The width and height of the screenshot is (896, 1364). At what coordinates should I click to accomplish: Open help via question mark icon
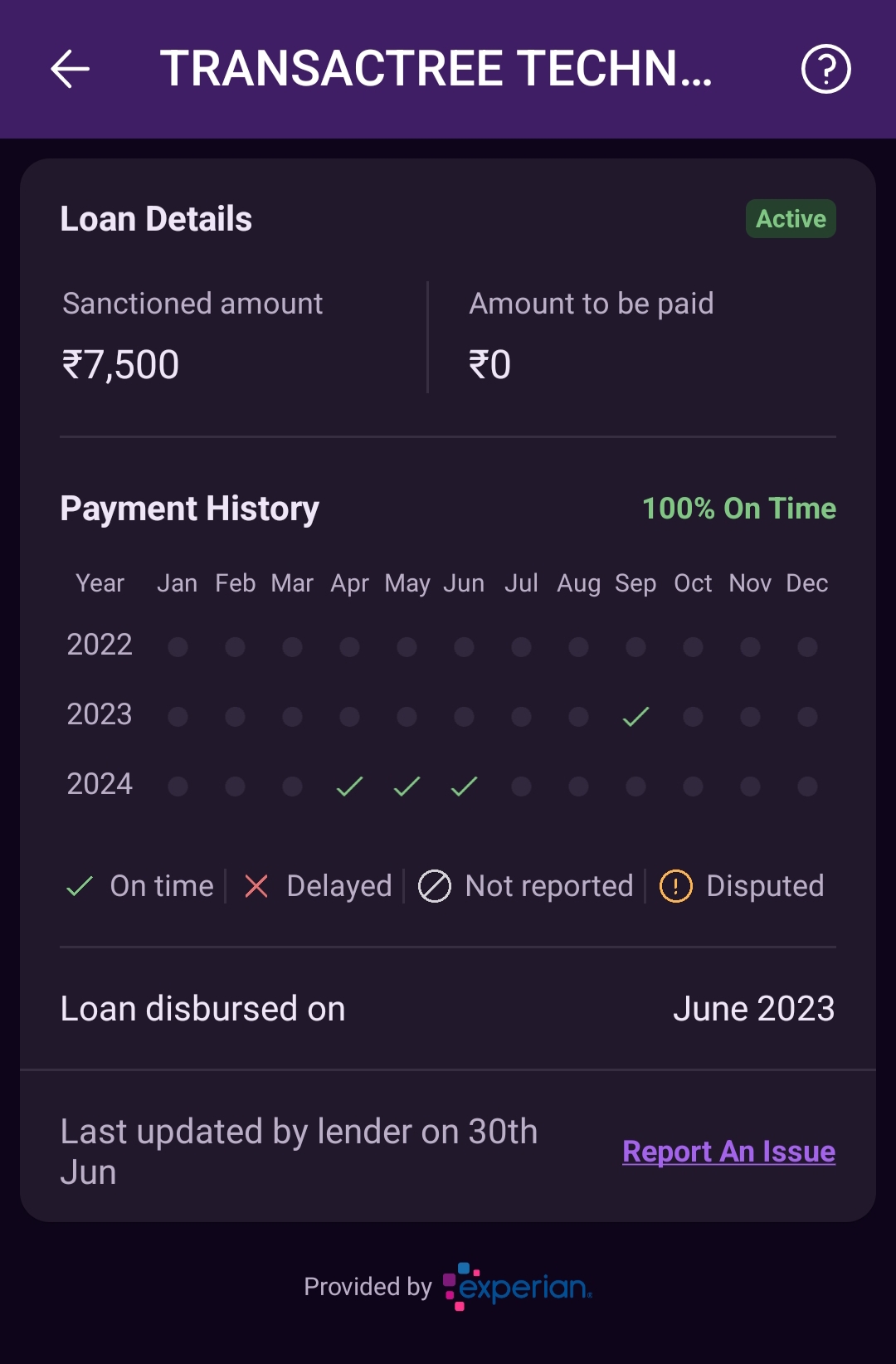[x=825, y=69]
